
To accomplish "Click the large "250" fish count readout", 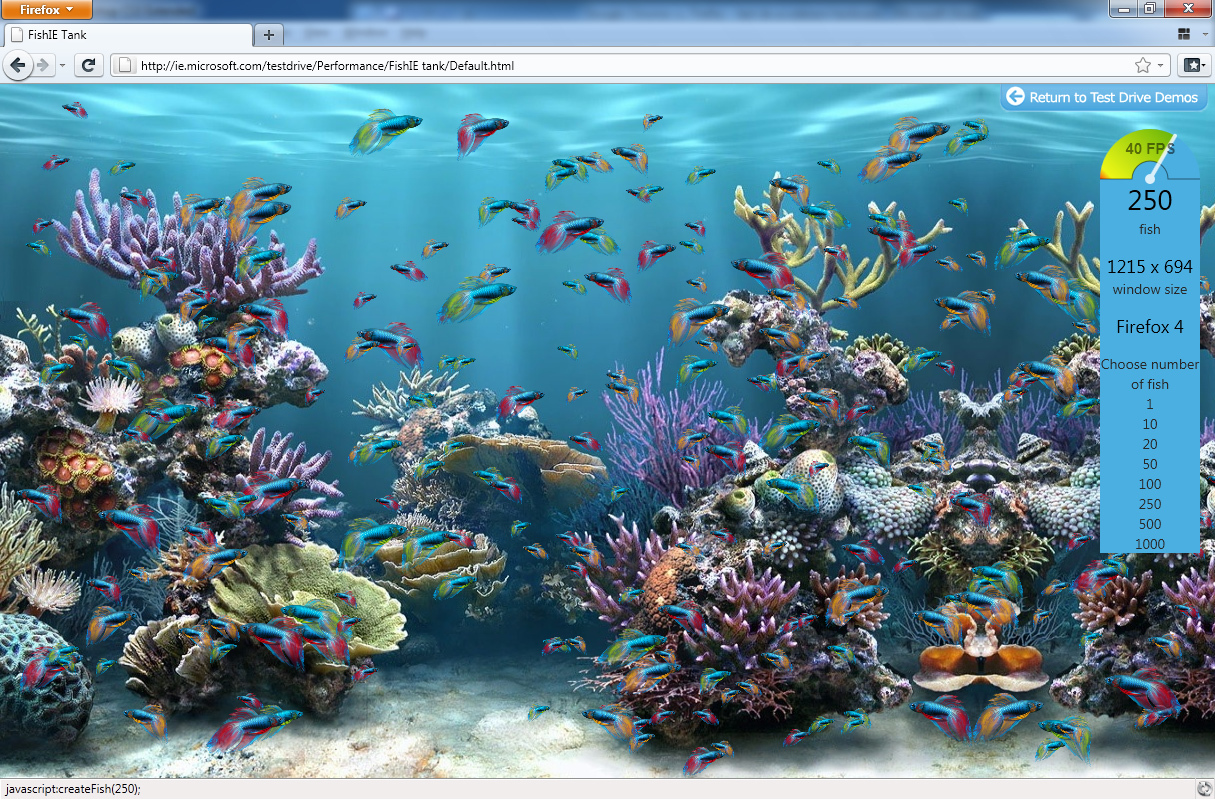I will click(1150, 200).
